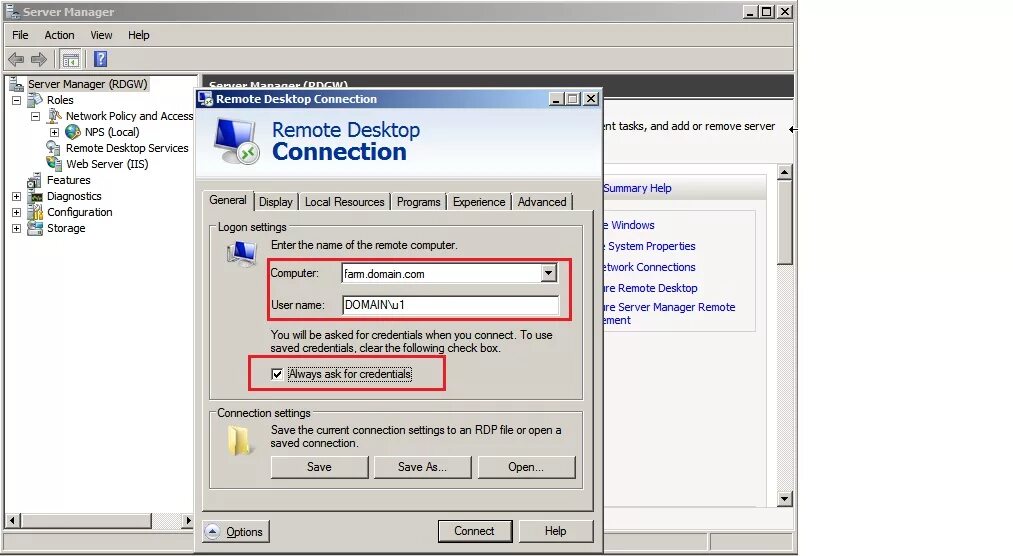Open the Computer name dropdown arrow
The height and width of the screenshot is (556, 1013).
548,273
